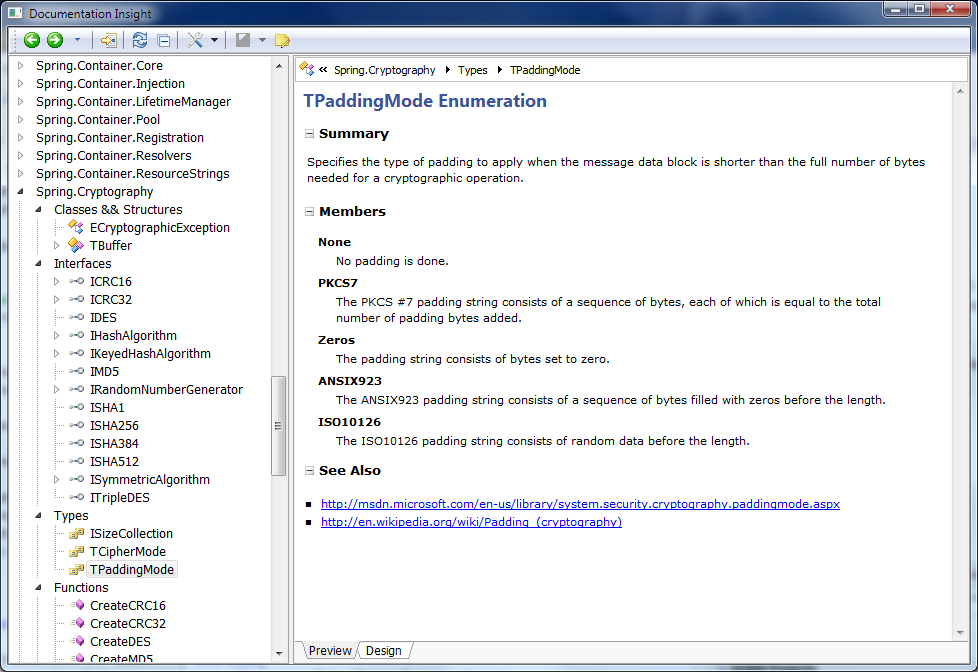This screenshot has width=978, height=672.
Task: Click TPaddingMode in the breadcrumb
Action: (545, 70)
